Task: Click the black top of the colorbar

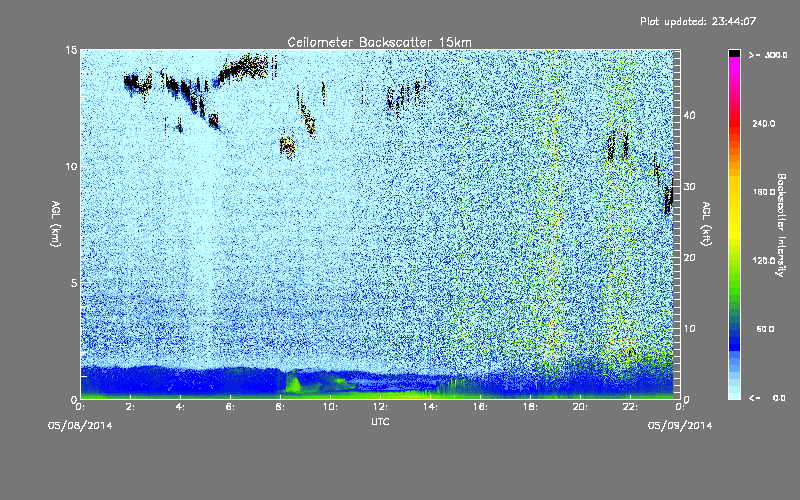Action: coord(734,53)
